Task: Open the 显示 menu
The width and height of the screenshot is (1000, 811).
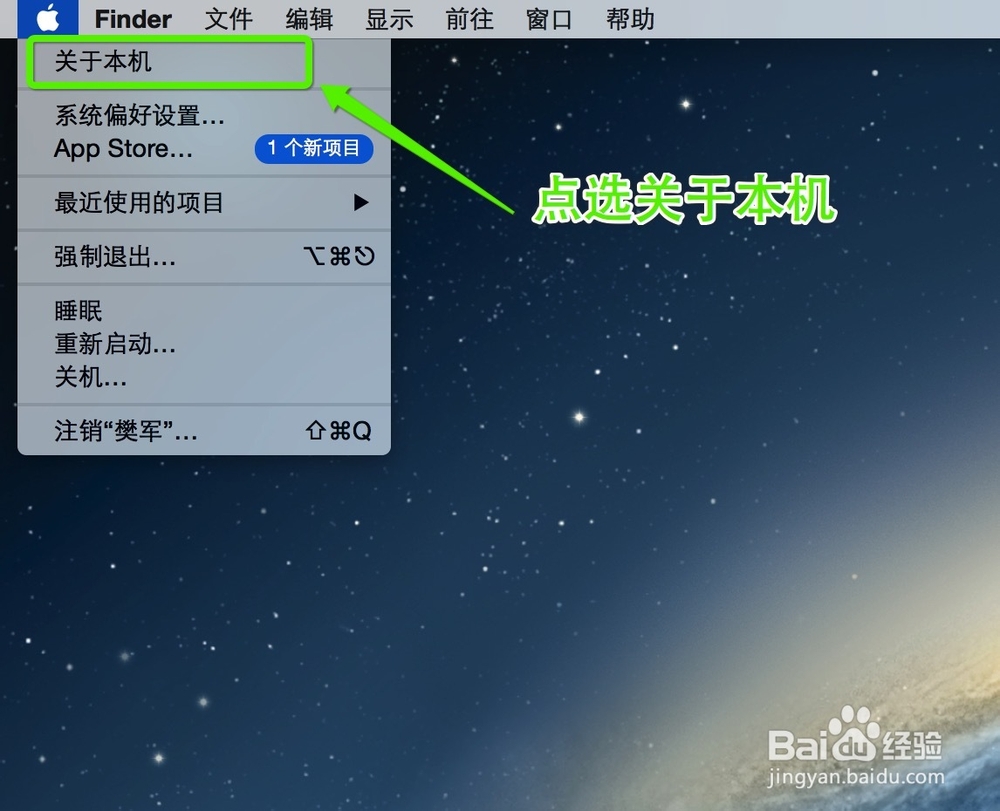Action: click(389, 18)
